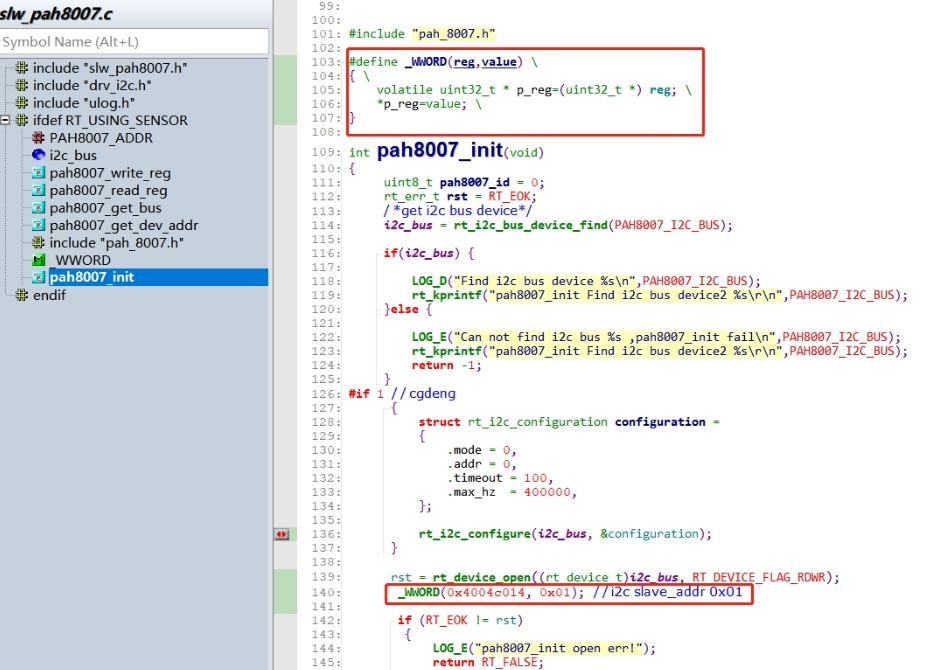Jump to pah8007_read_reg function
This screenshot has height=670, width=925.
[x=109, y=191]
